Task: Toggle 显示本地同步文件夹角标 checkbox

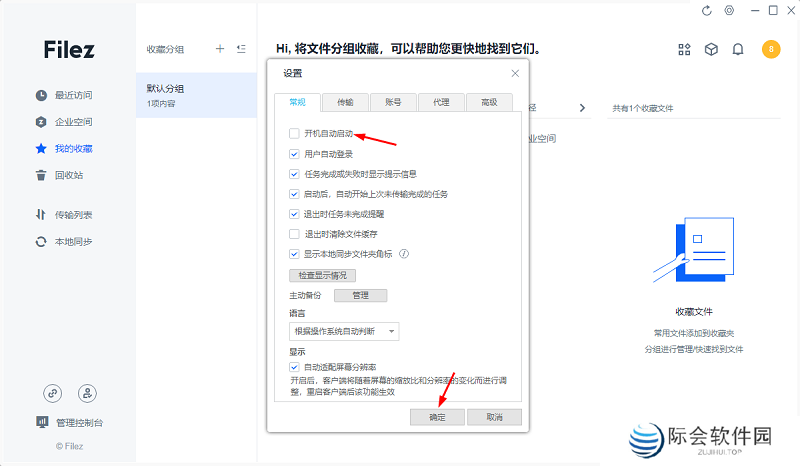Action: click(294, 254)
